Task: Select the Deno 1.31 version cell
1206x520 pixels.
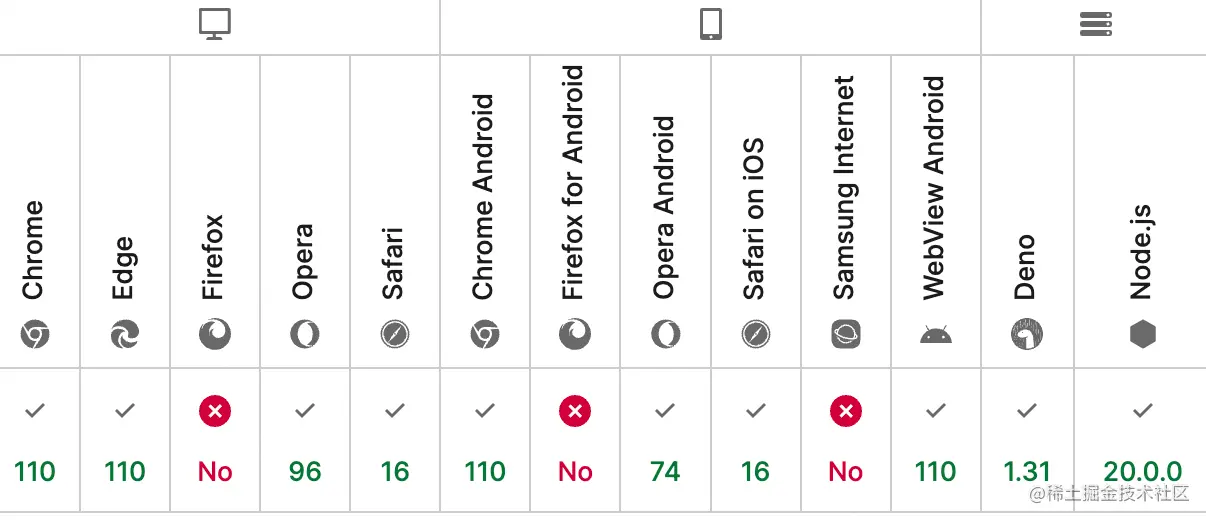Action: pyautogui.click(x=1028, y=440)
